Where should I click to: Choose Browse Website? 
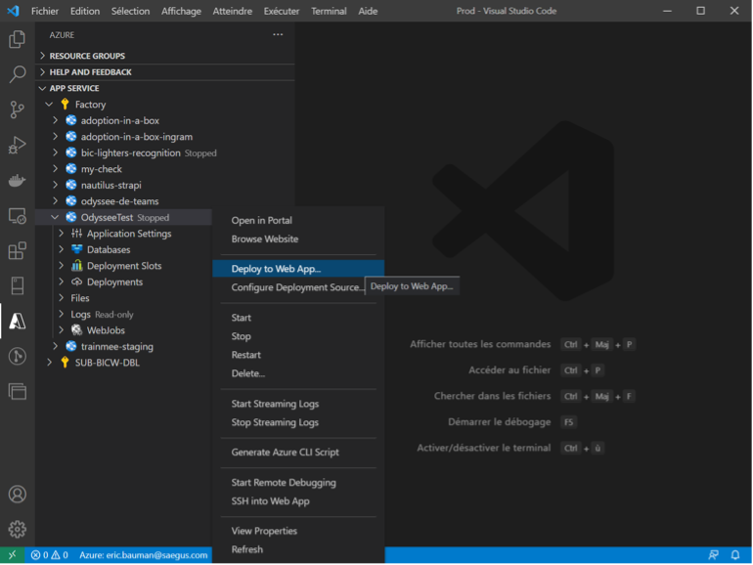tap(298, 239)
